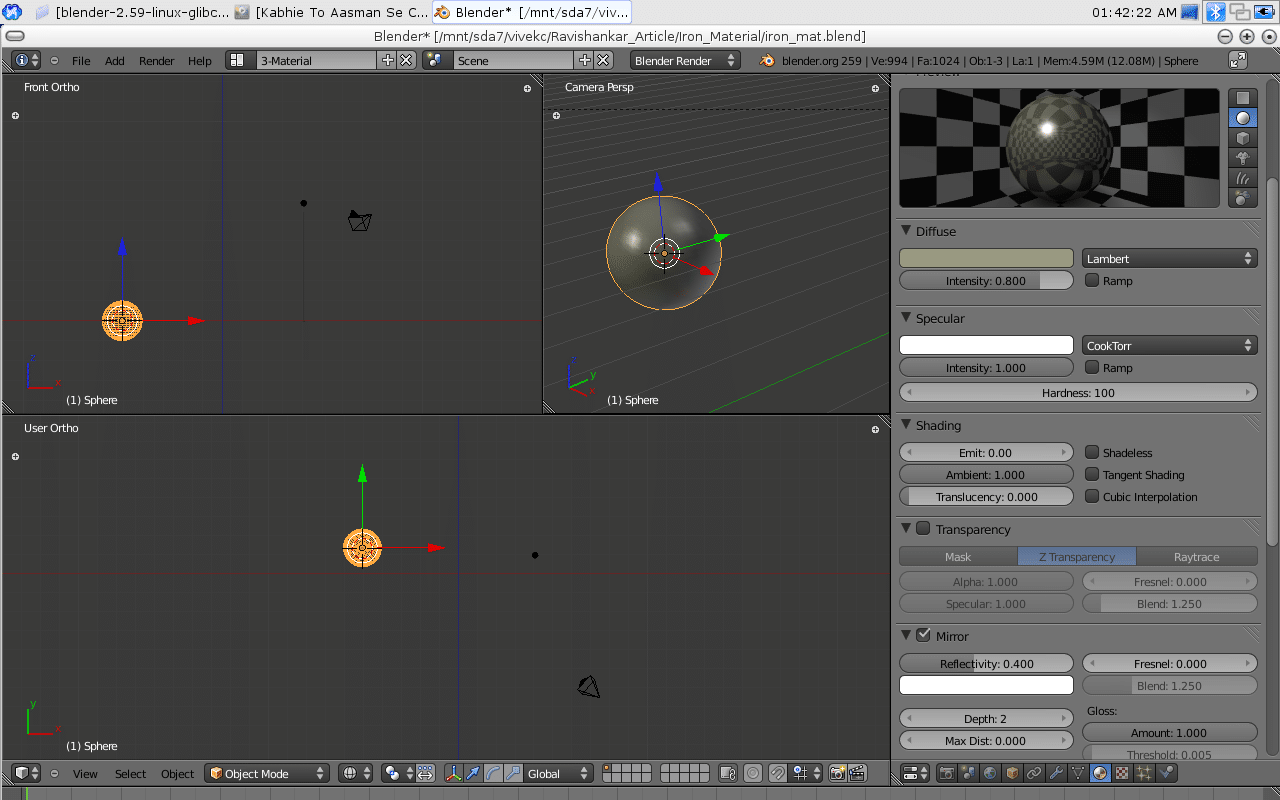Enable the Shadeless checkbox

(1092, 453)
